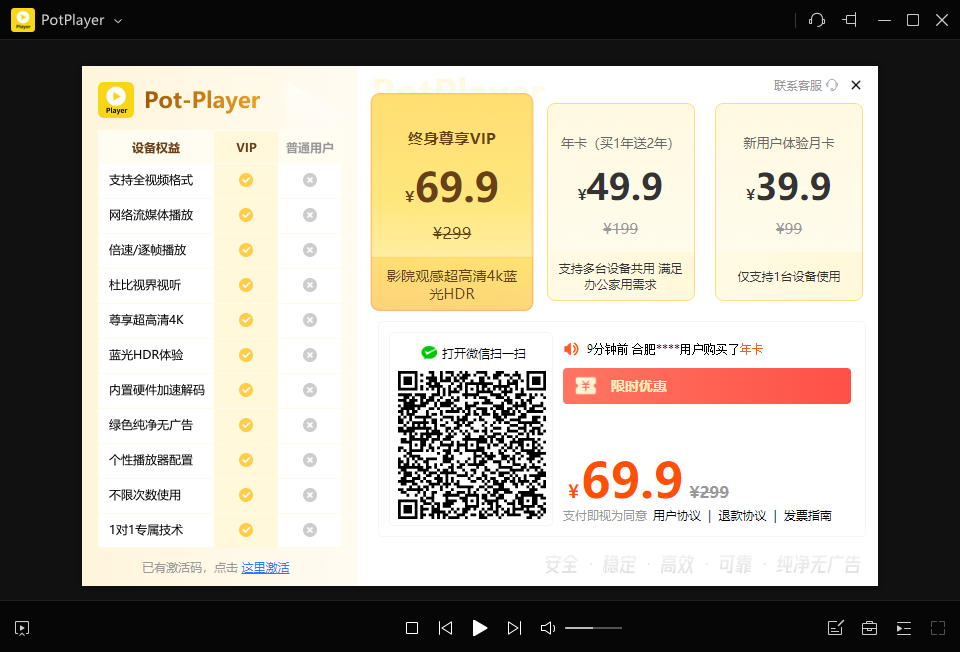Click the 蓝光HDR体验 feature row label
The height and width of the screenshot is (652, 960).
[146, 355]
